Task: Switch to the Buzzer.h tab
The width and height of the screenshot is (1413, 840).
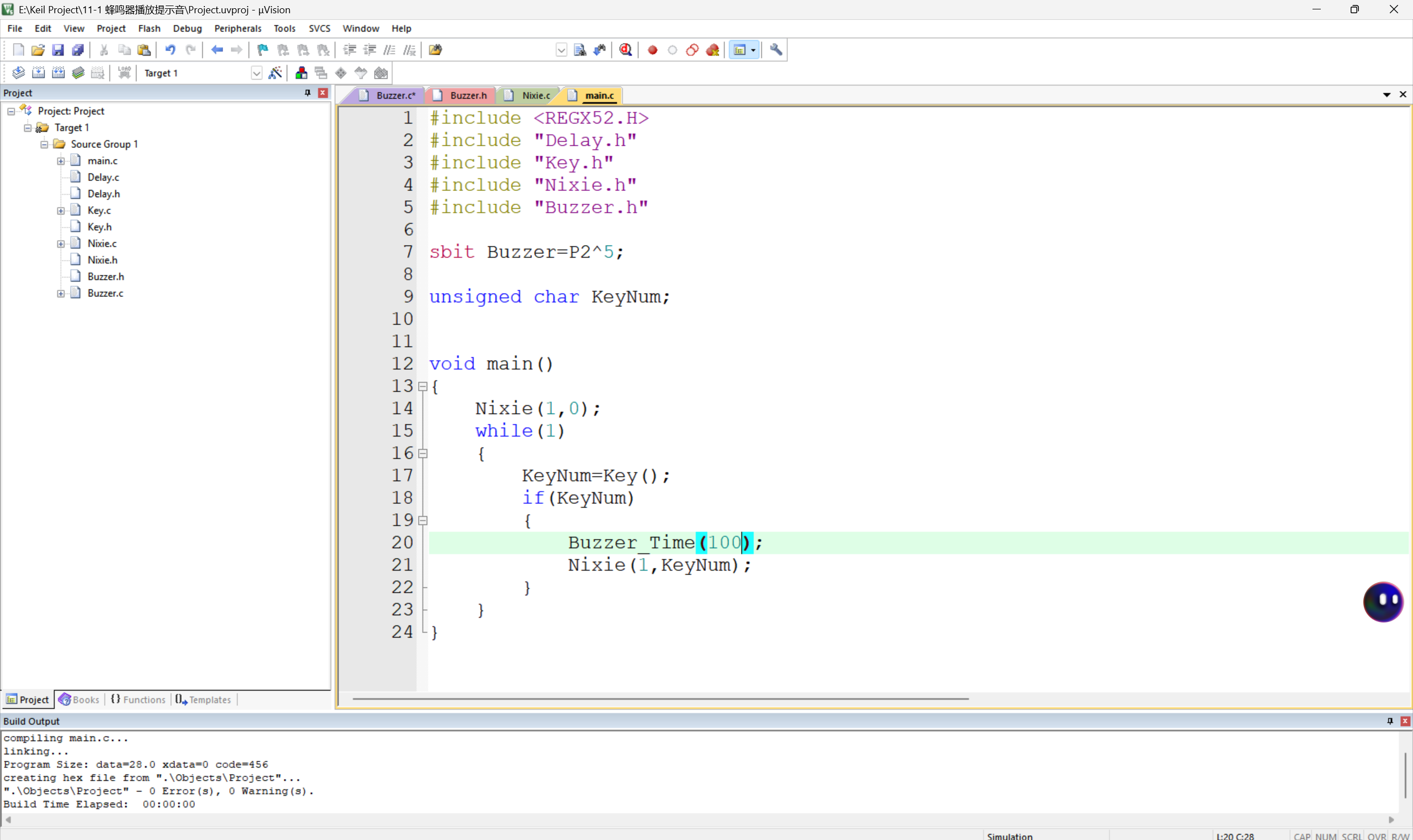Action: [x=468, y=95]
